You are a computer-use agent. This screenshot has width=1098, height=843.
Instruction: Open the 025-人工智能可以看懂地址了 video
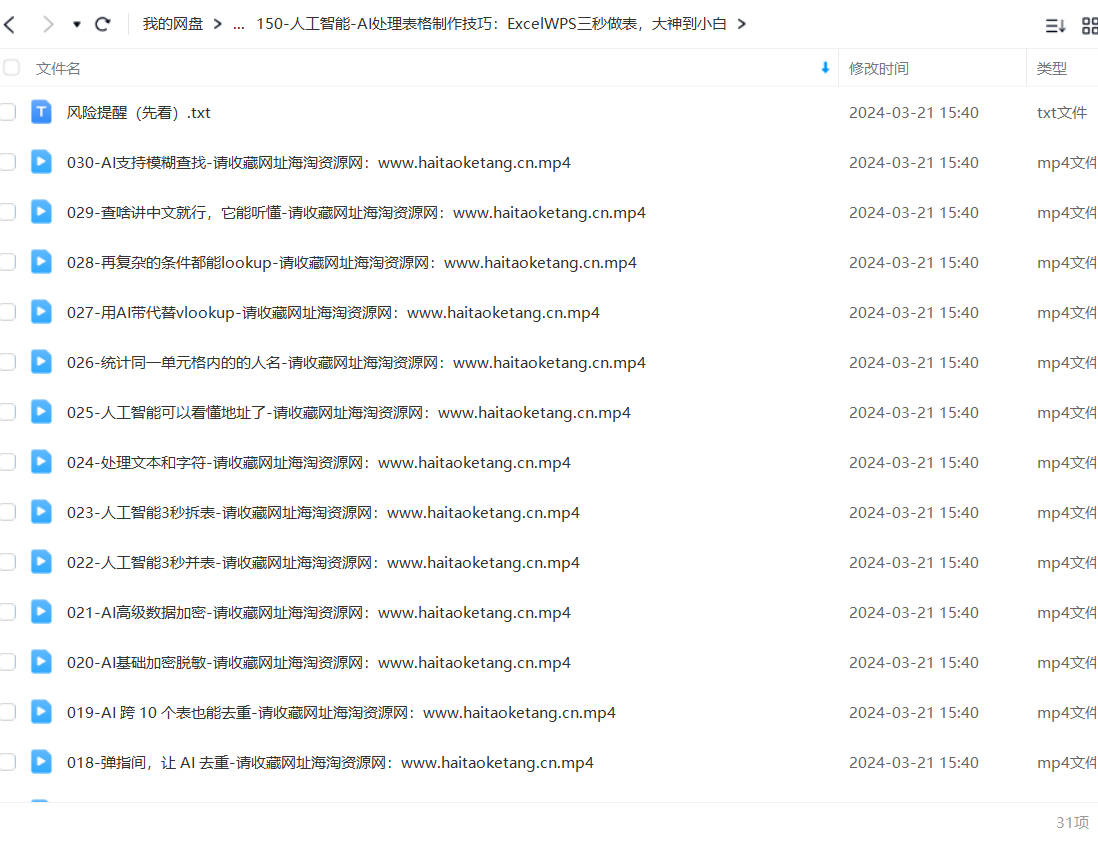pos(349,413)
